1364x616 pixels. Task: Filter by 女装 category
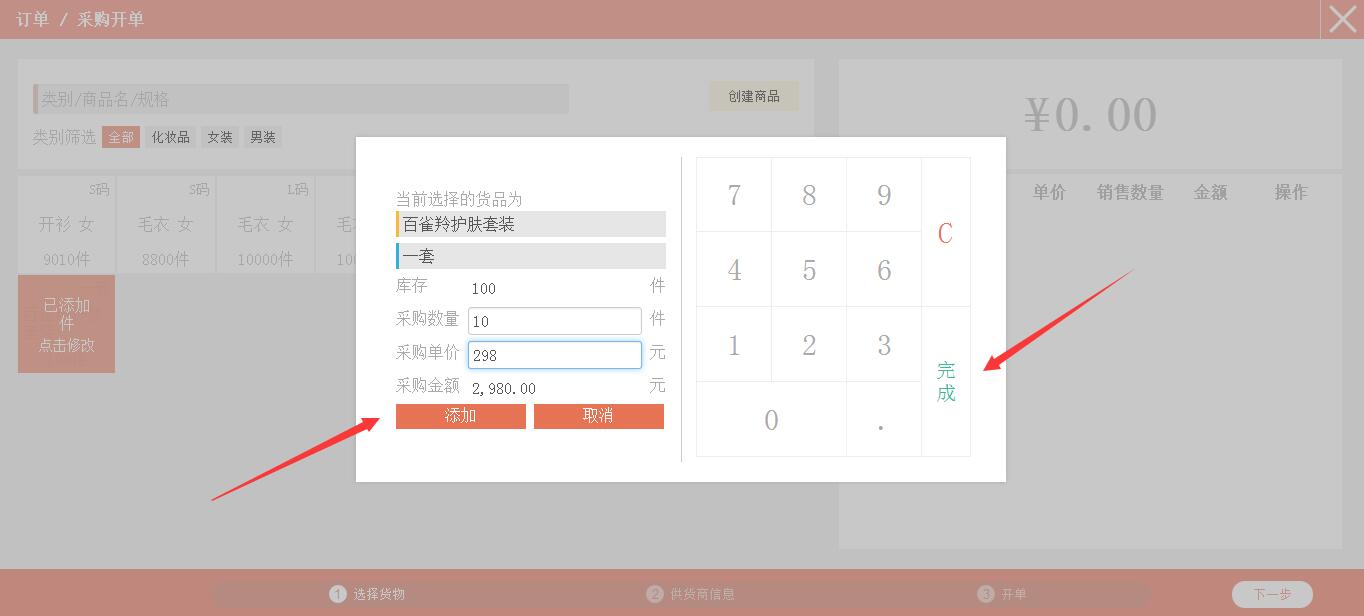coord(220,137)
